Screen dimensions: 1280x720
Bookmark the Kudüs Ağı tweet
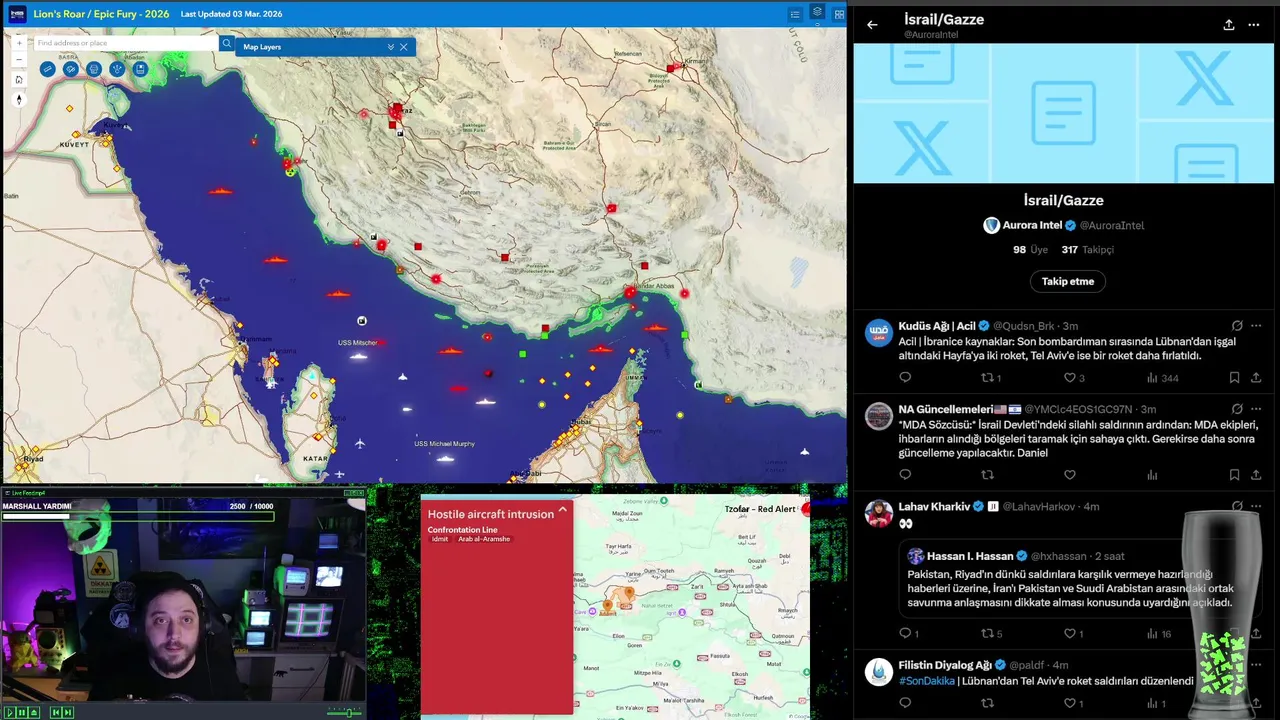(1235, 378)
